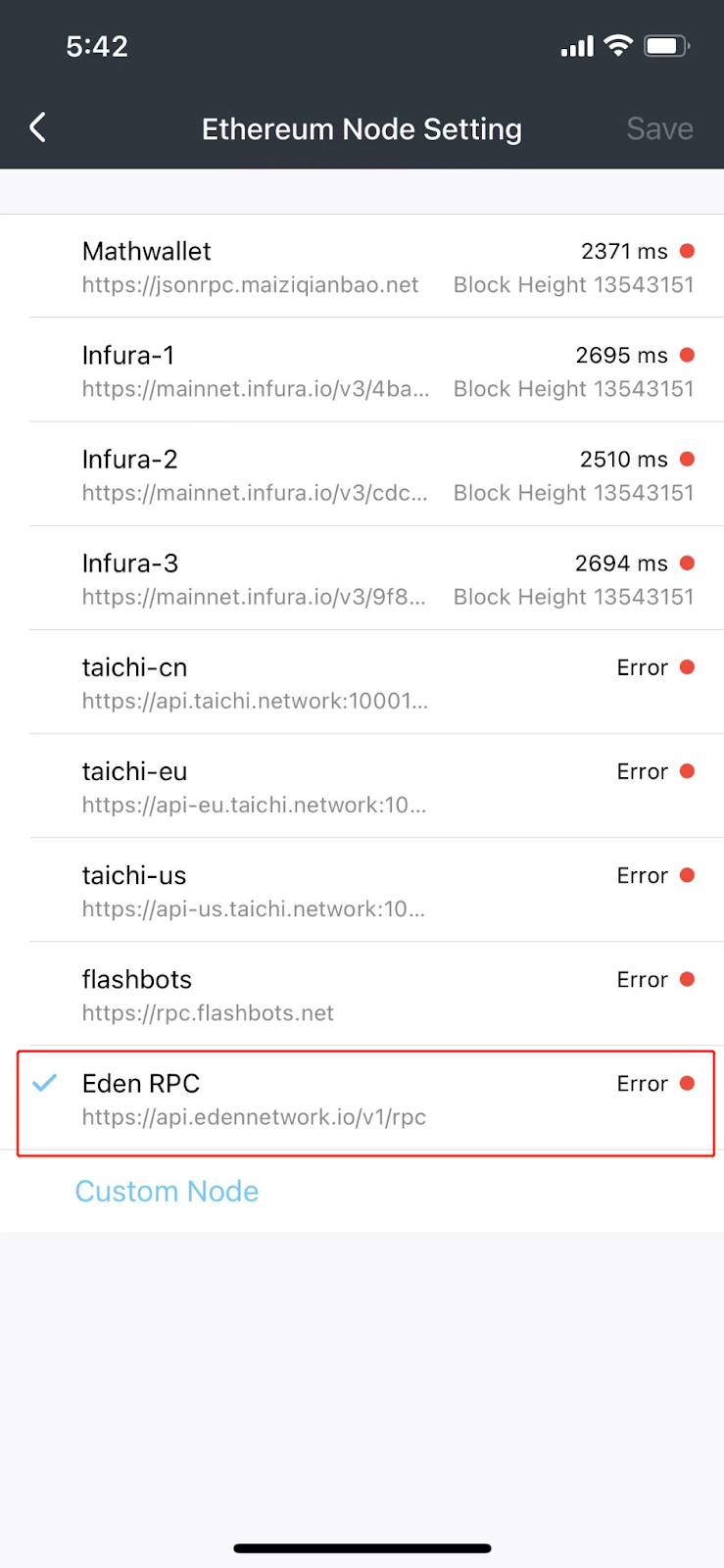Tap the blue checkmark beside Eden RPC
724x1568 pixels.
click(x=44, y=1083)
